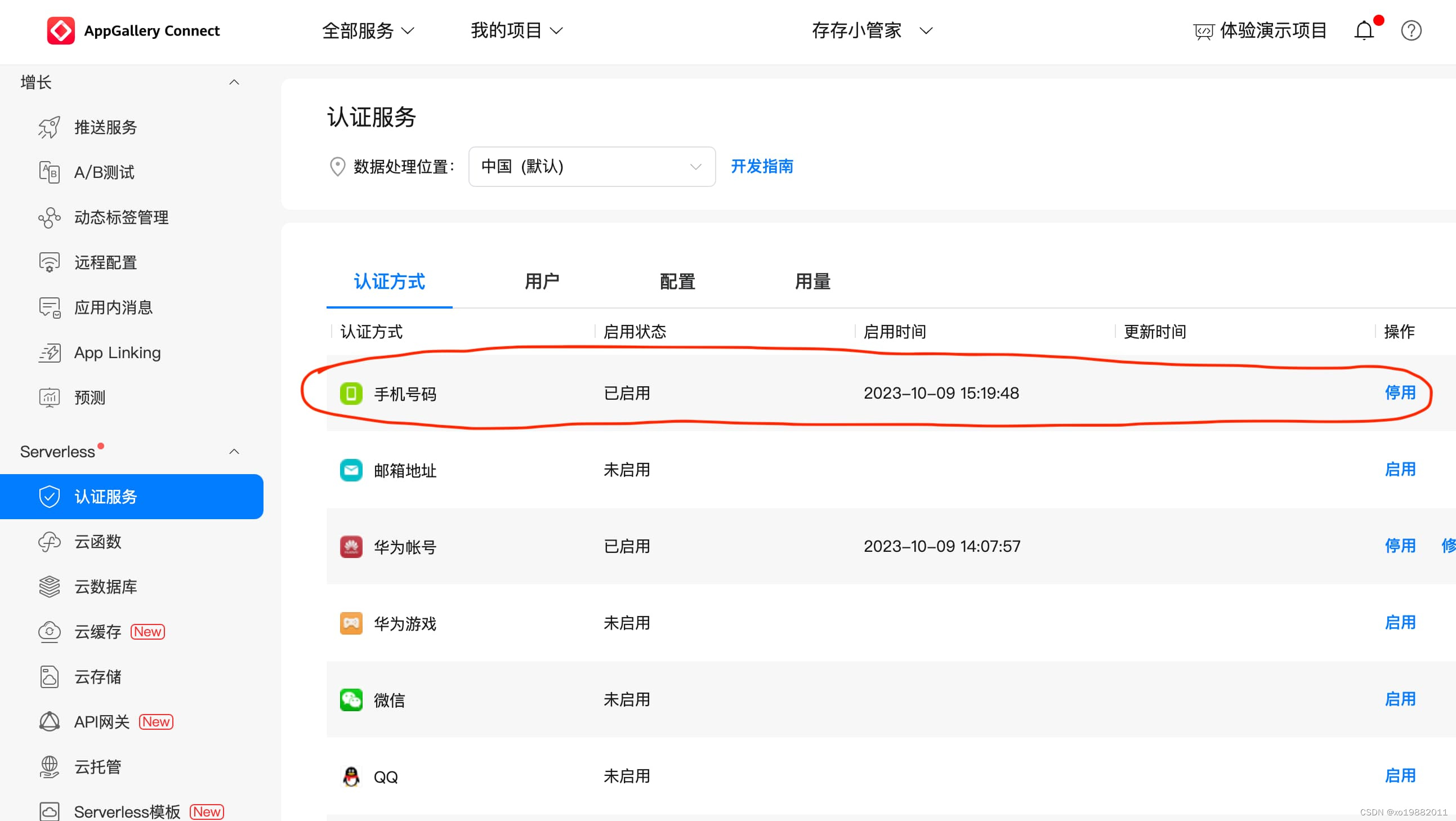Select 数据处理位置 China dropdown
The width and height of the screenshot is (1456, 821).
coord(591,167)
